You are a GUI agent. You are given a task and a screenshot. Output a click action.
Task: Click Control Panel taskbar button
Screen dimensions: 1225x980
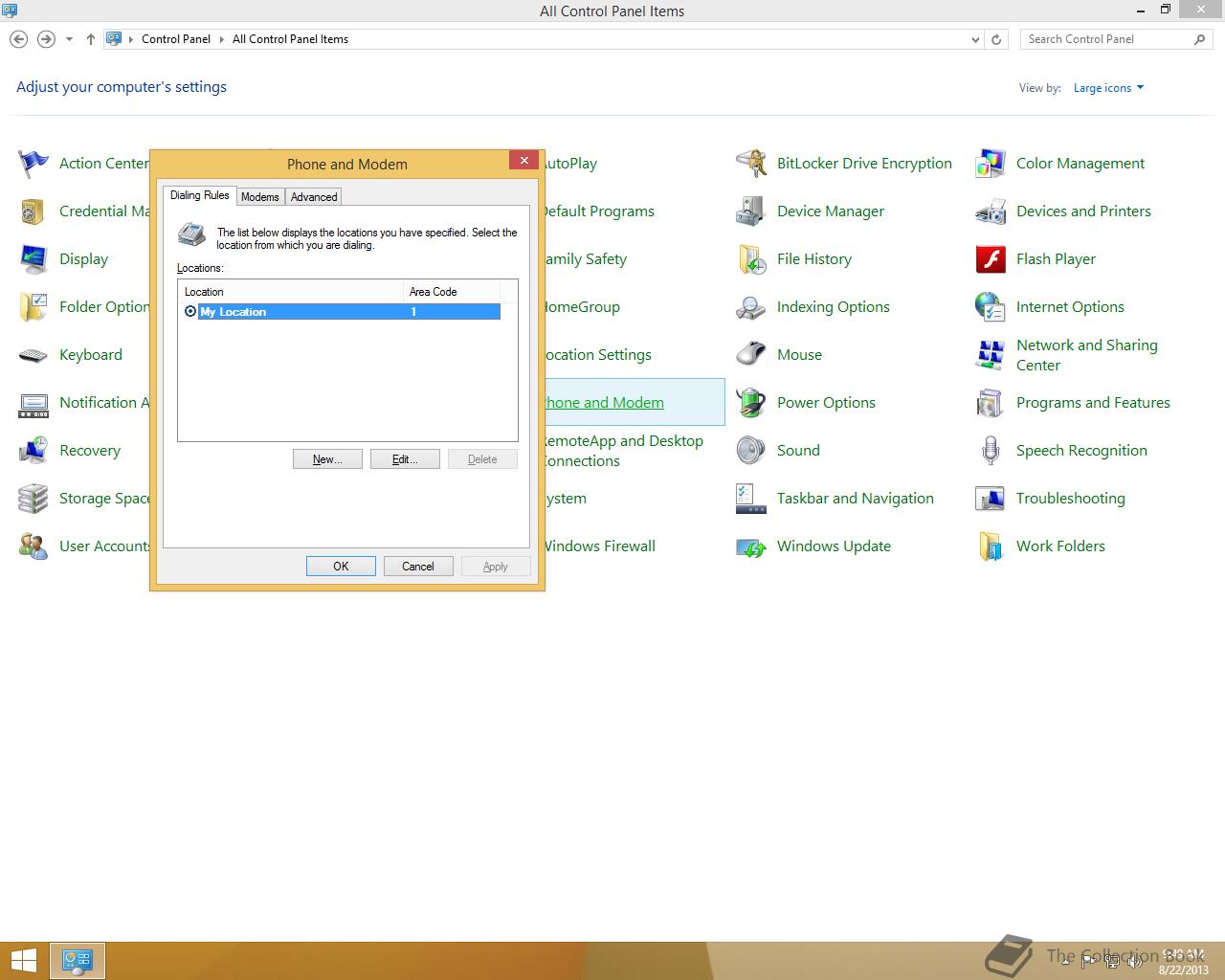coord(77,961)
